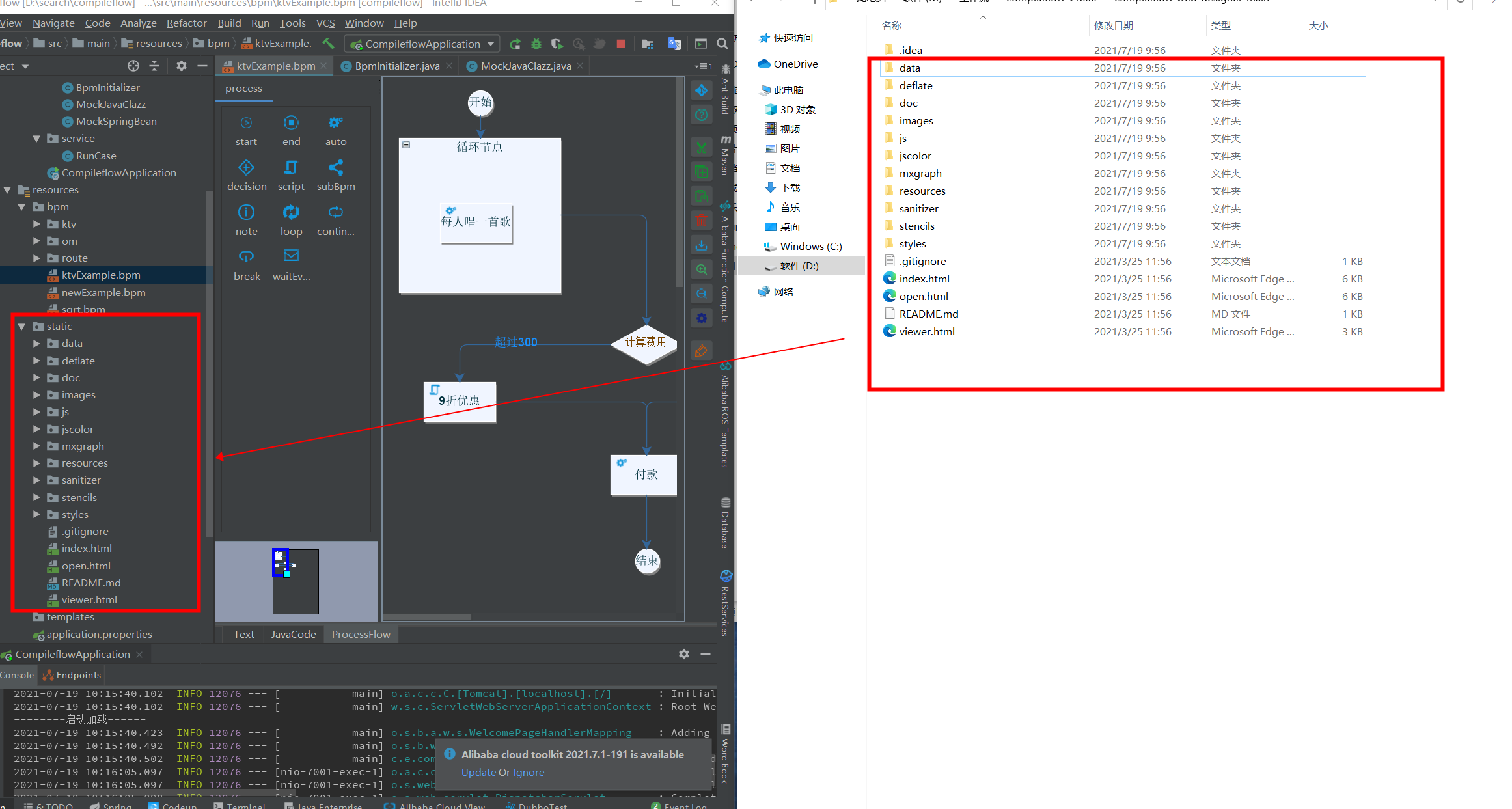
Task: Start debugging with the bug icon
Action: point(536,44)
